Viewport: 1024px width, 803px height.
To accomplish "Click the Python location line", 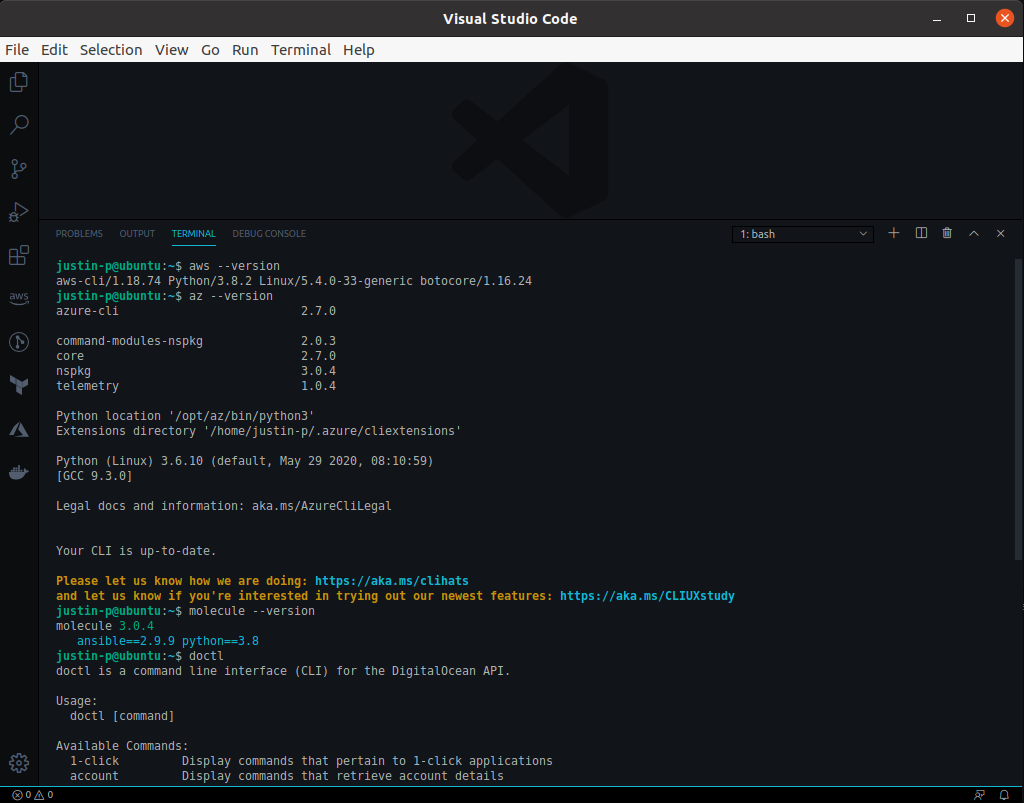I will click(x=185, y=416).
